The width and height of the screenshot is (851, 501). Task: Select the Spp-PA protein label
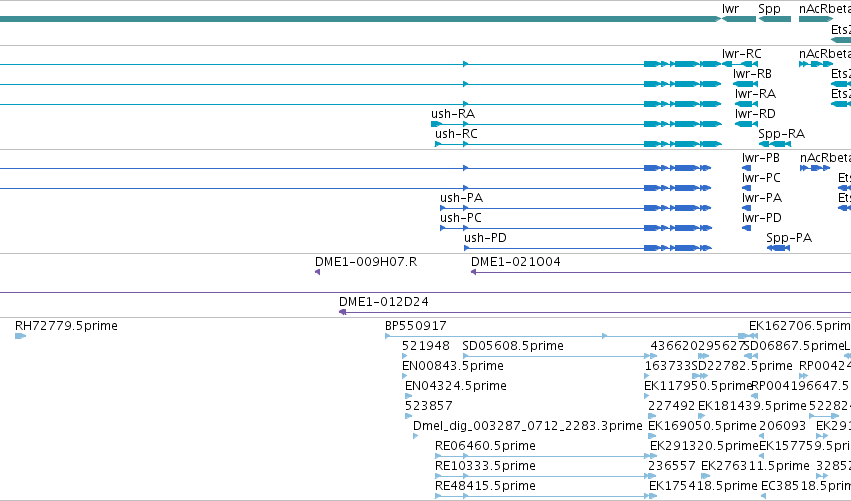pyautogui.click(x=789, y=238)
